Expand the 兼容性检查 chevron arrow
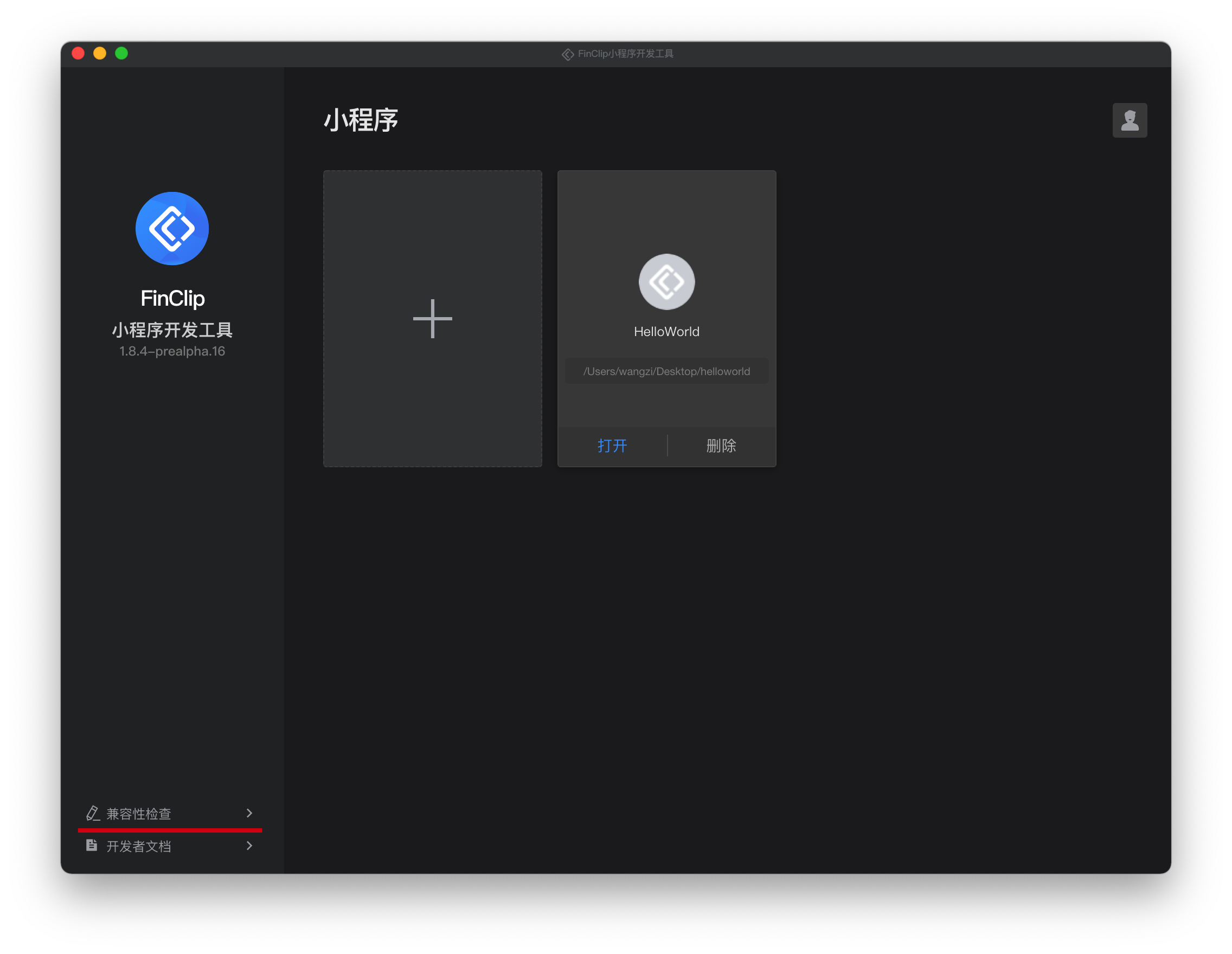Viewport: 1232px width, 954px height. pos(249,813)
